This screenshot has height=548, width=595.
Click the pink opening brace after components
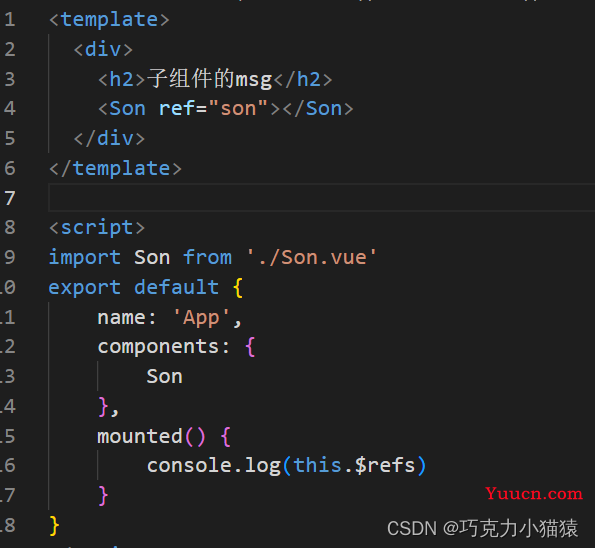click(250, 347)
